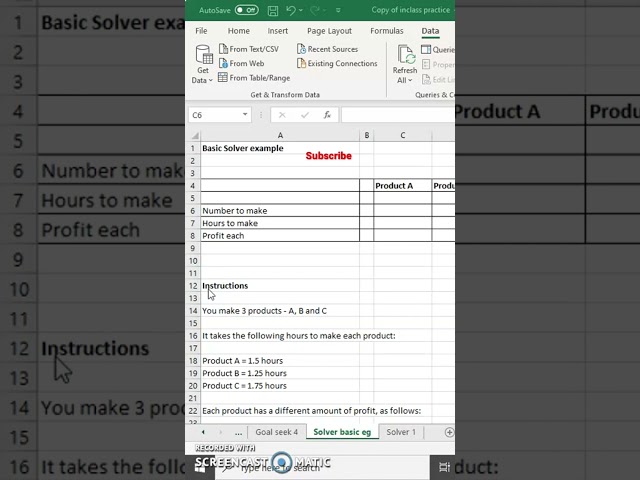Click the Get Data database icon
The height and width of the screenshot is (480, 640).
(203, 55)
